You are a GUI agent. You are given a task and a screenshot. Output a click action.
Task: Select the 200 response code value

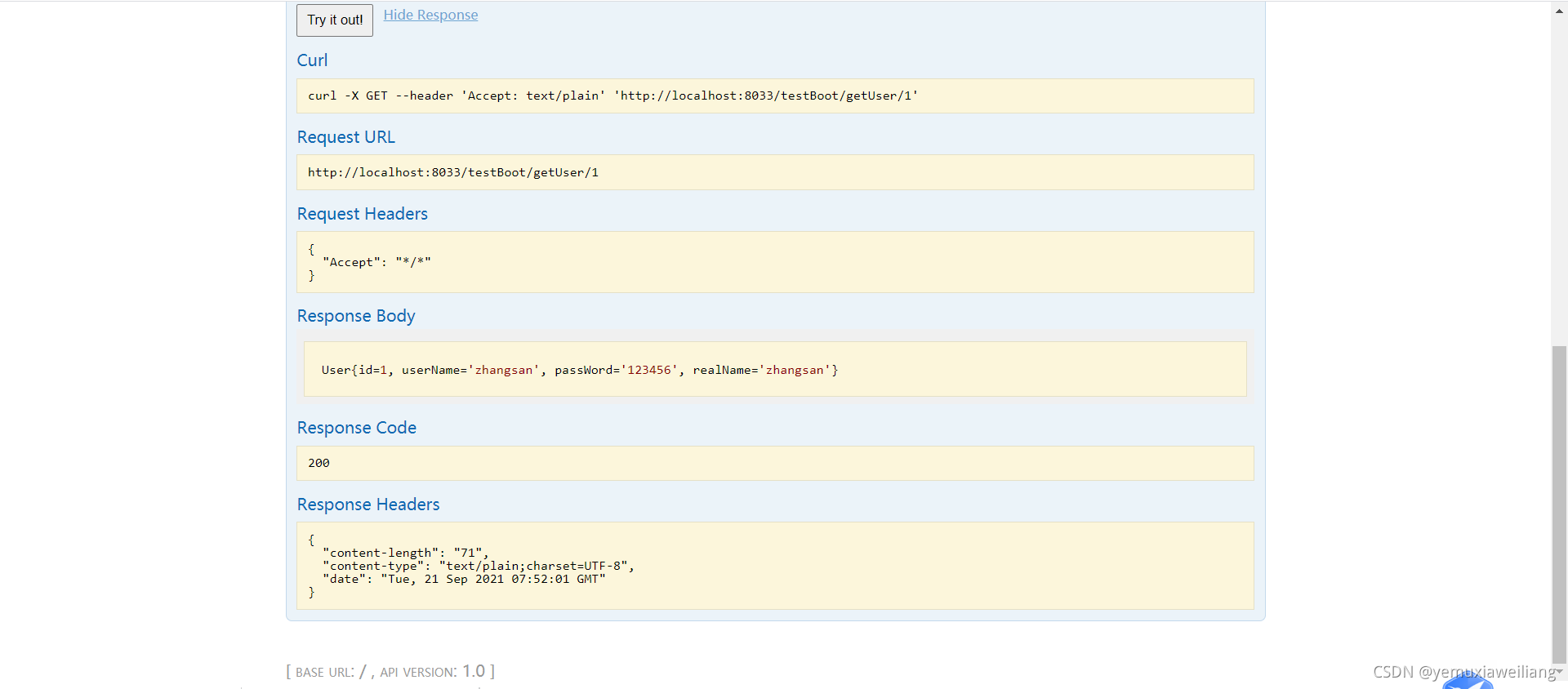(x=318, y=463)
